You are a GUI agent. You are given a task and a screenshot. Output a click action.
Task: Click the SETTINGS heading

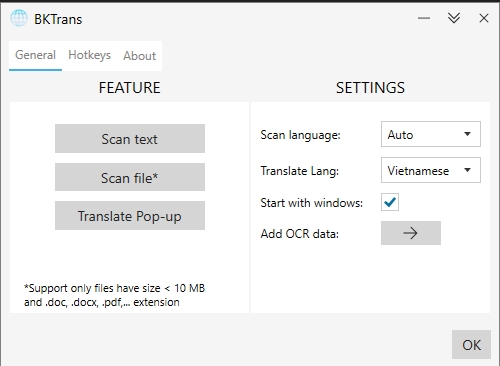pos(370,88)
